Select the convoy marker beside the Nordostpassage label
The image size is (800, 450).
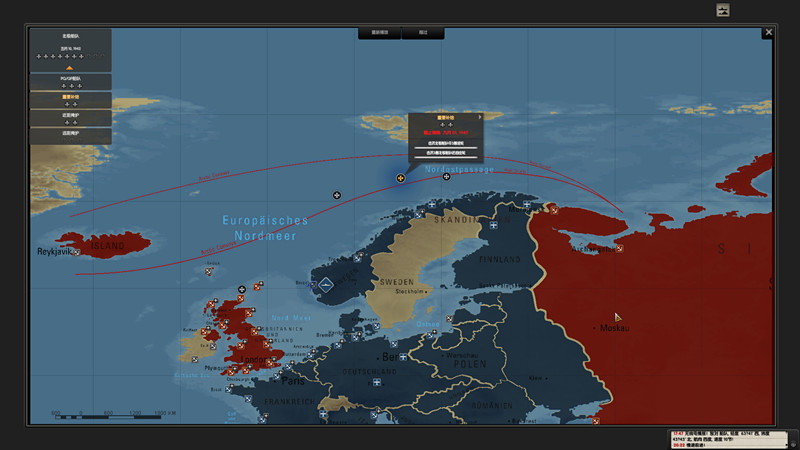446,177
